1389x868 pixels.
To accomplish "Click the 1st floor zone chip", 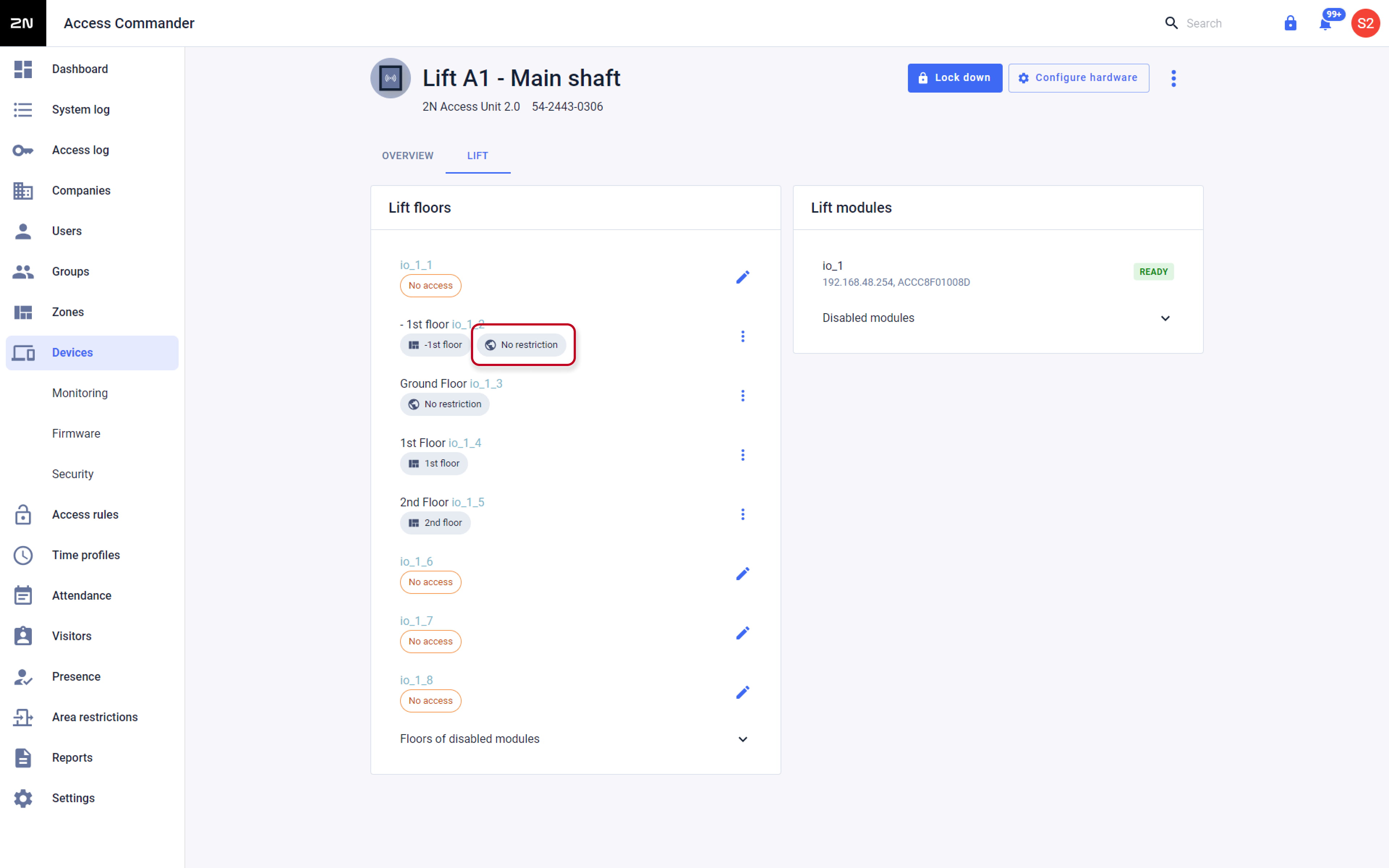I will click(x=434, y=463).
